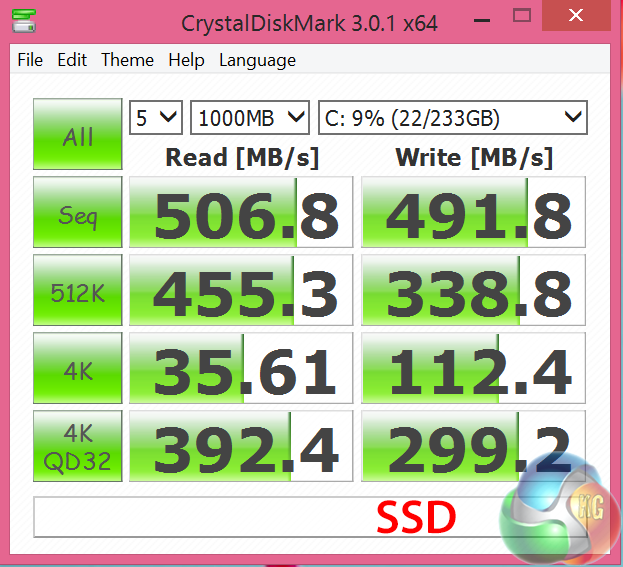Click the CrystalDiskMark app icon in title bar
The image size is (623, 567).
coord(23,21)
